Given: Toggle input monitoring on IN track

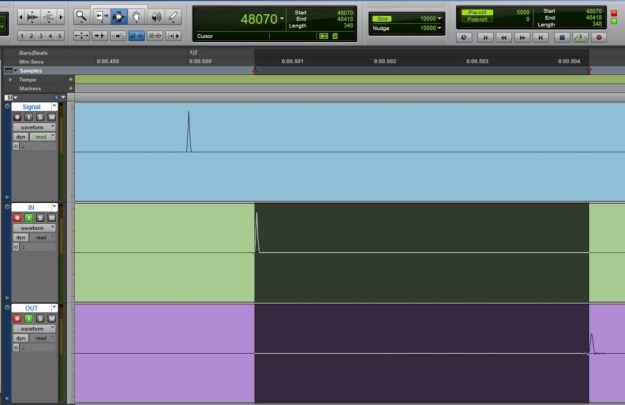Looking at the screenshot, I should coord(29,218).
